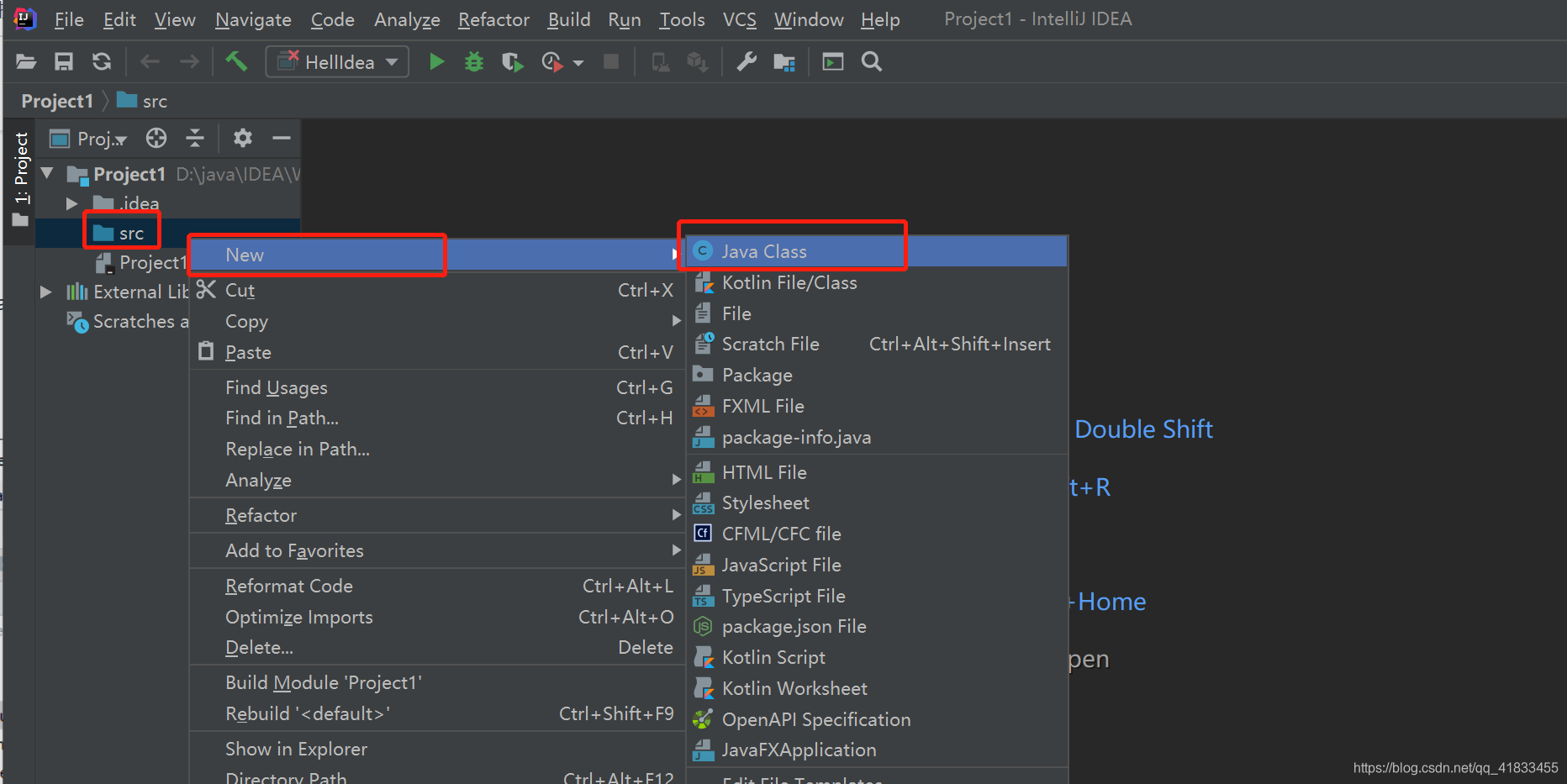The width and height of the screenshot is (1567, 784).
Task: Open the Copy submenu
Action: point(435,321)
